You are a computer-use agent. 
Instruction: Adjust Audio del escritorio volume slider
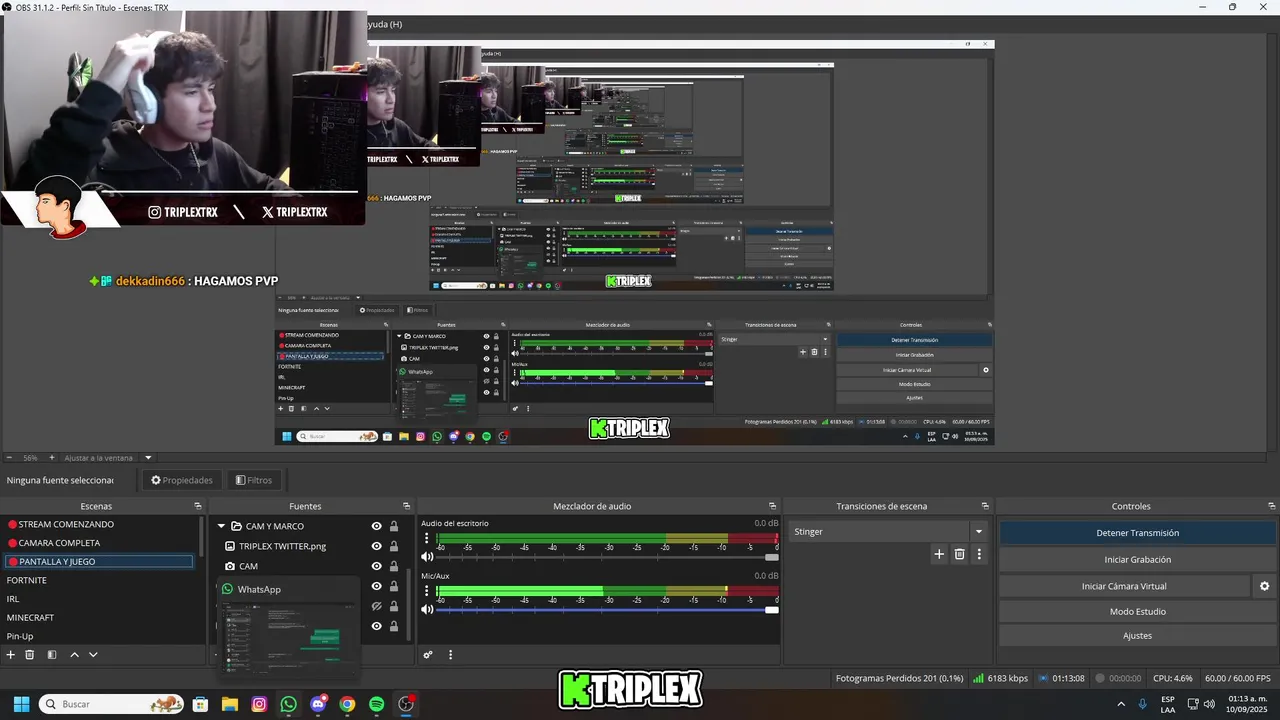(x=606, y=557)
